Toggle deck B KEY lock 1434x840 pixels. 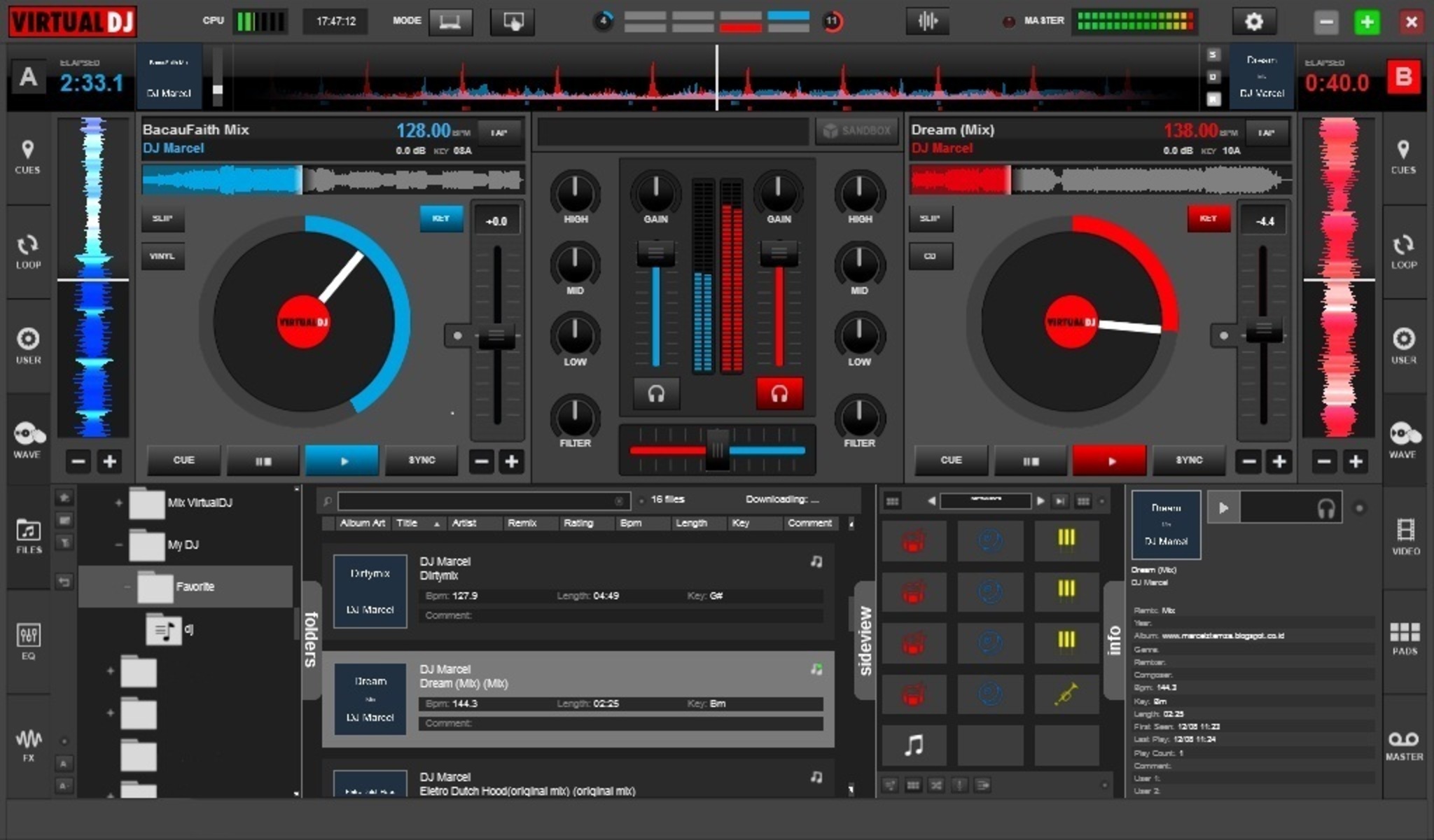(1209, 218)
